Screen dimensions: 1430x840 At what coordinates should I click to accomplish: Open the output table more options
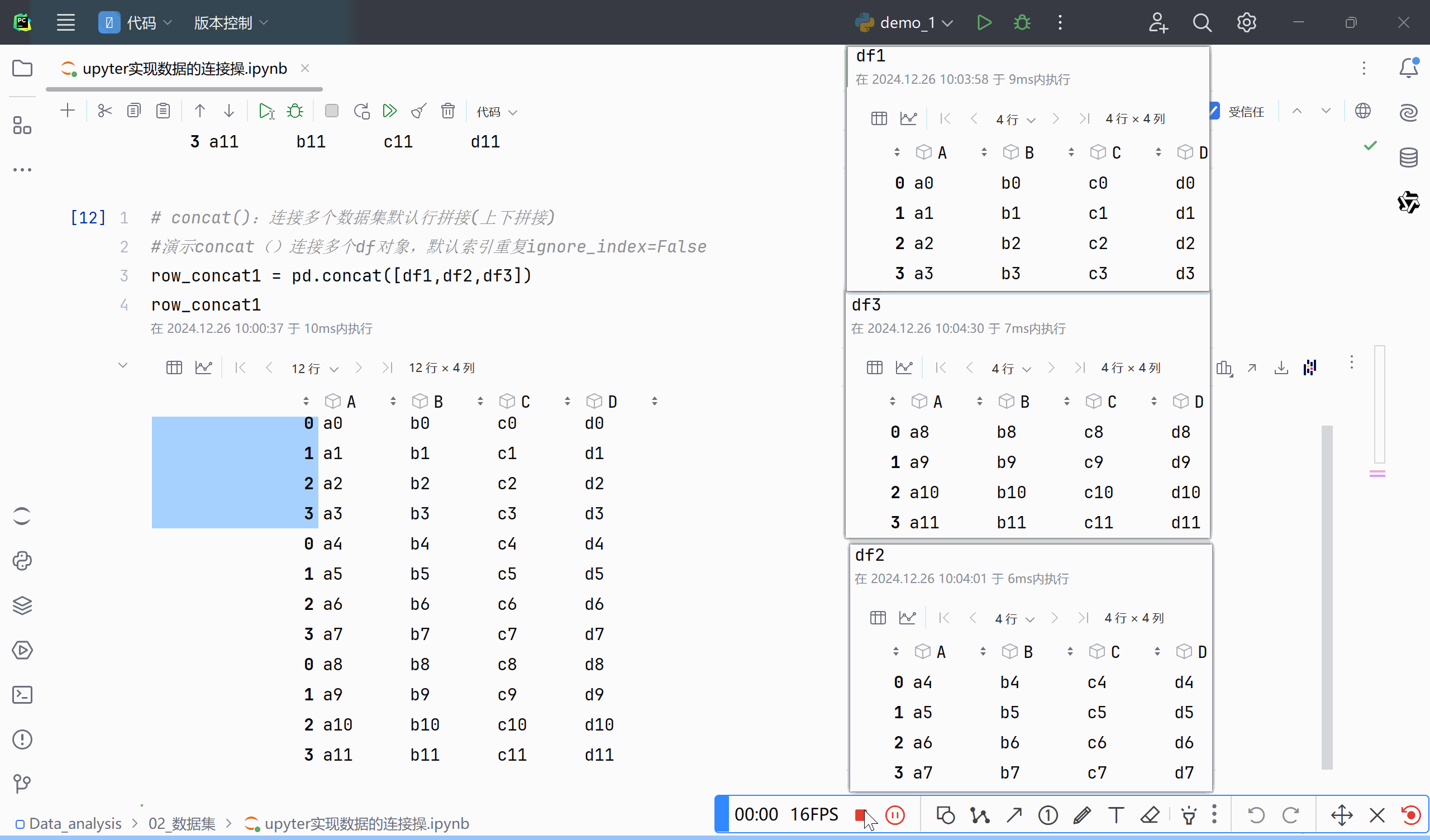1352,362
